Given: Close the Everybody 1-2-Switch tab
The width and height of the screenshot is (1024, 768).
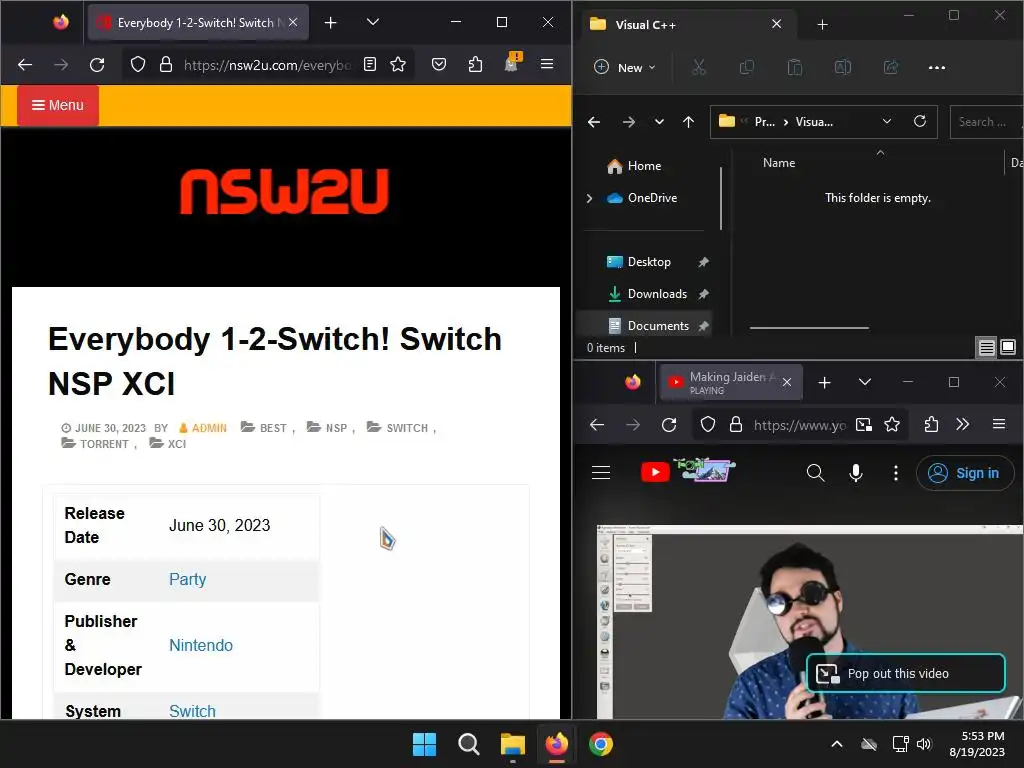Looking at the screenshot, I should [x=293, y=22].
